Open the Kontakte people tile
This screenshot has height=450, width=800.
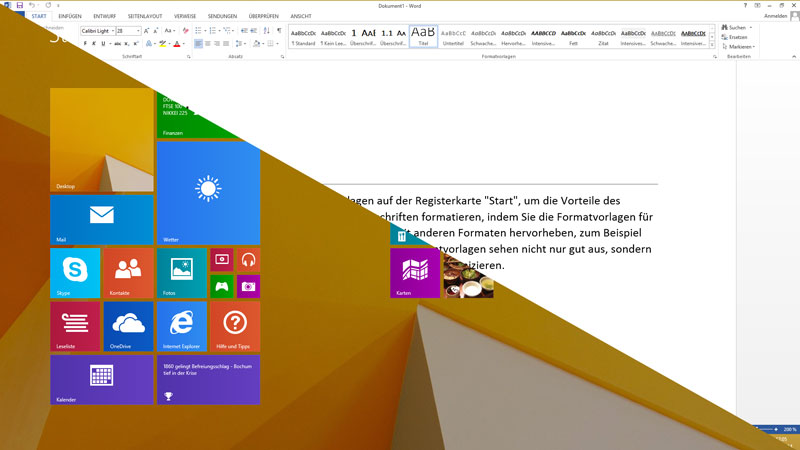coord(128,273)
